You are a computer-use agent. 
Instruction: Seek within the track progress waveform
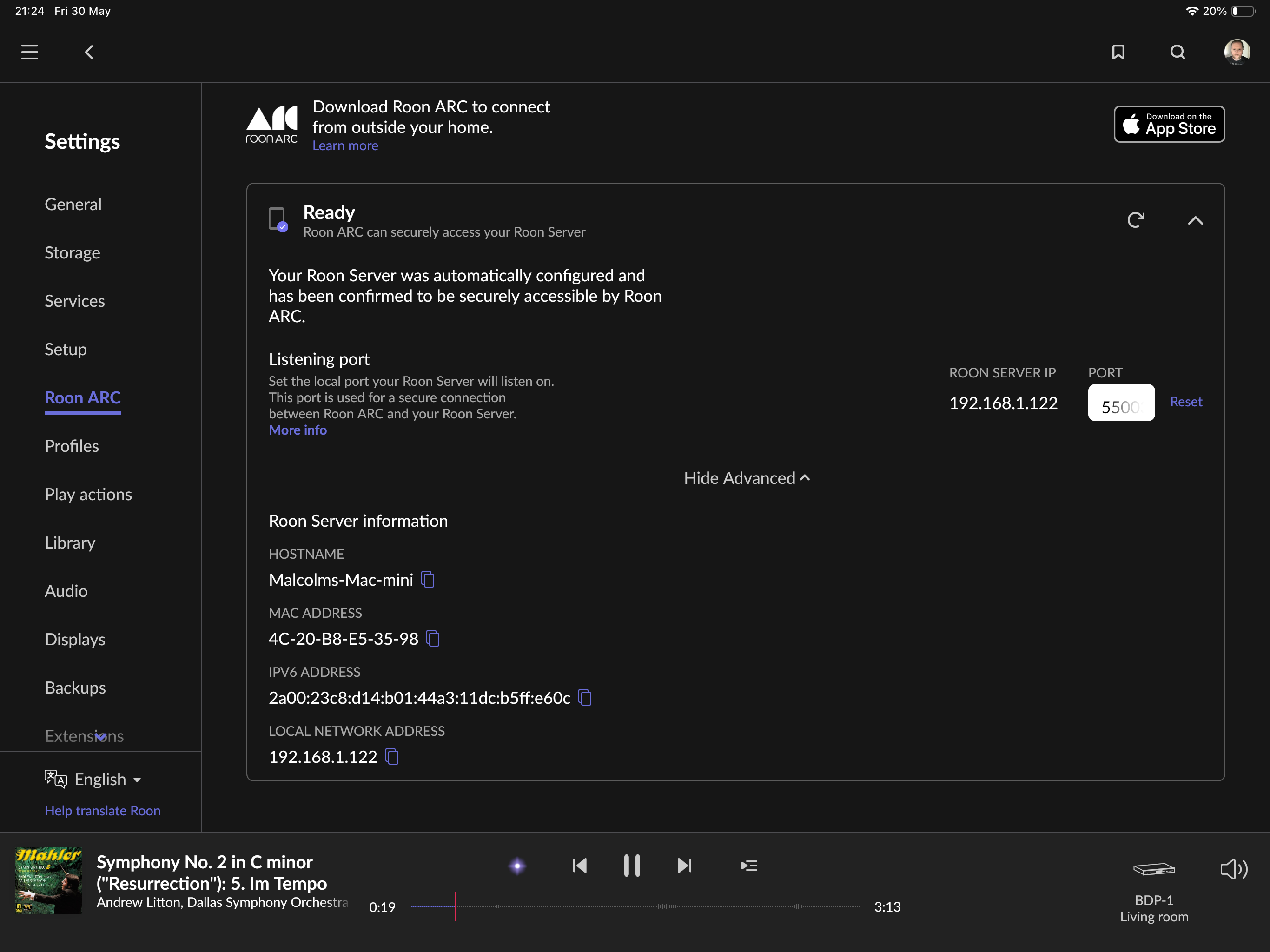tap(635, 906)
